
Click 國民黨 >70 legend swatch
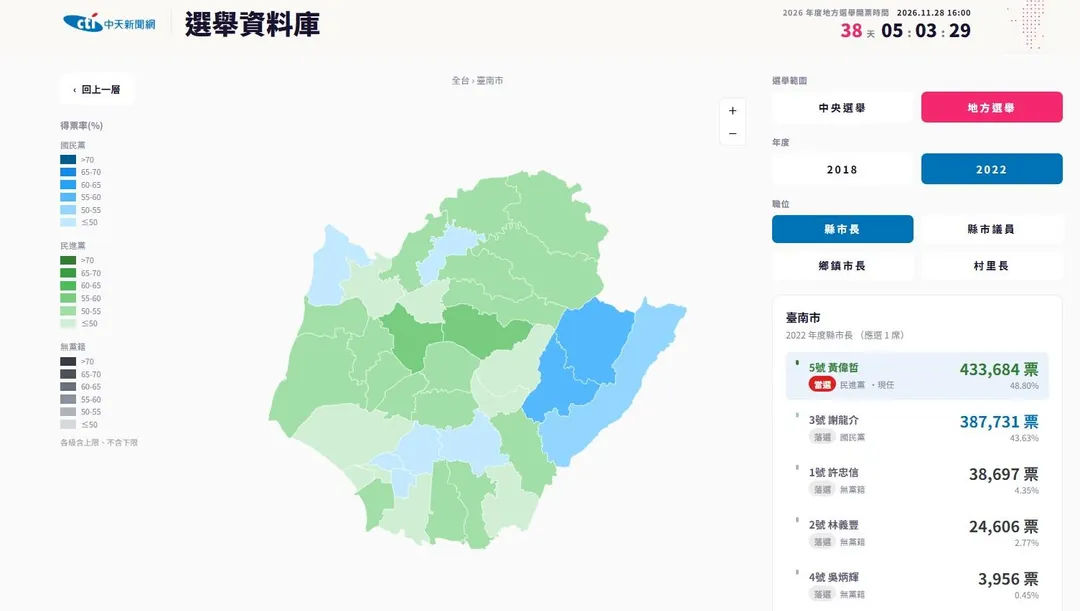(68, 159)
